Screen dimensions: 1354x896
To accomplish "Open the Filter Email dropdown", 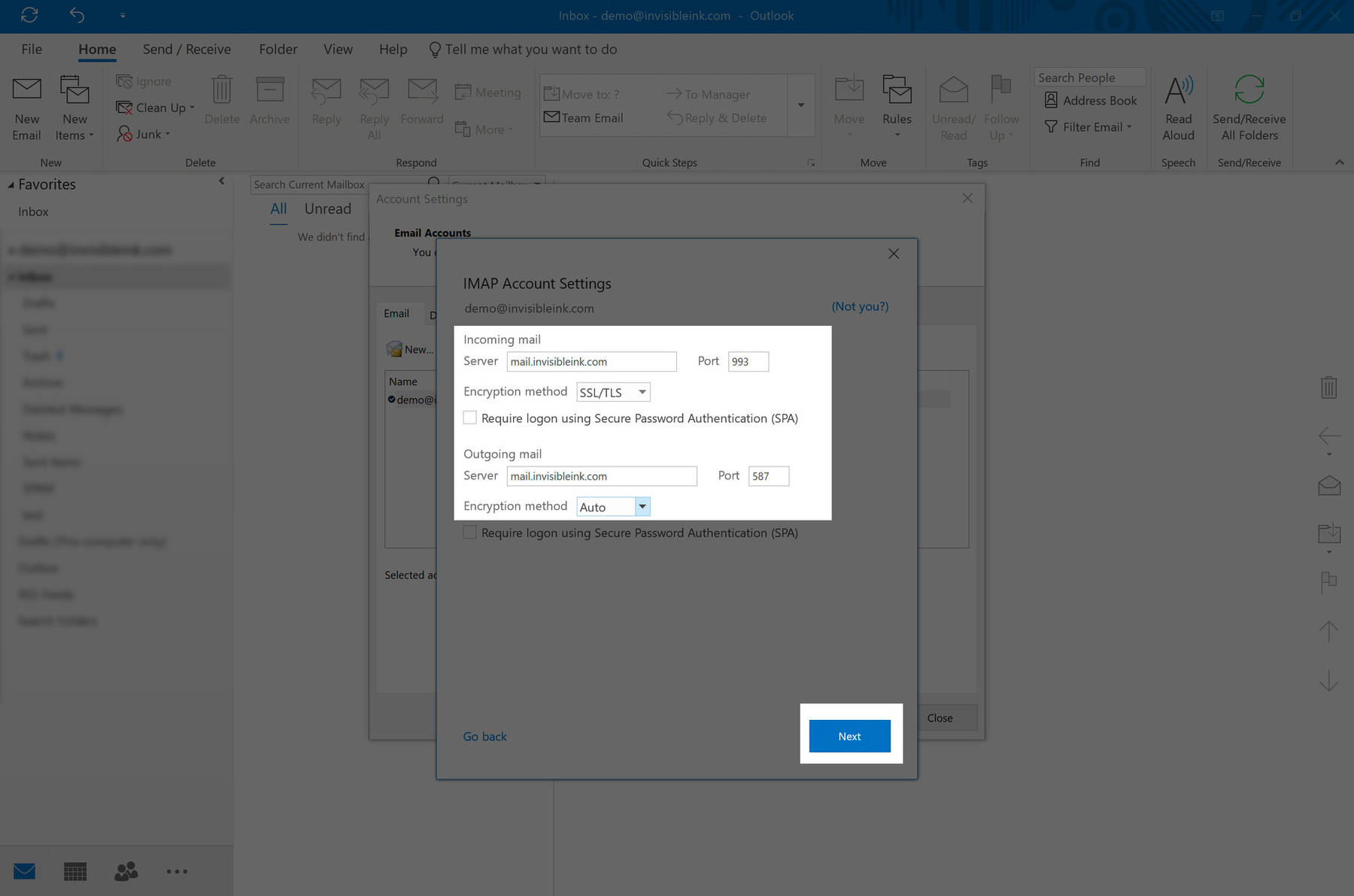I will tap(1088, 126).
